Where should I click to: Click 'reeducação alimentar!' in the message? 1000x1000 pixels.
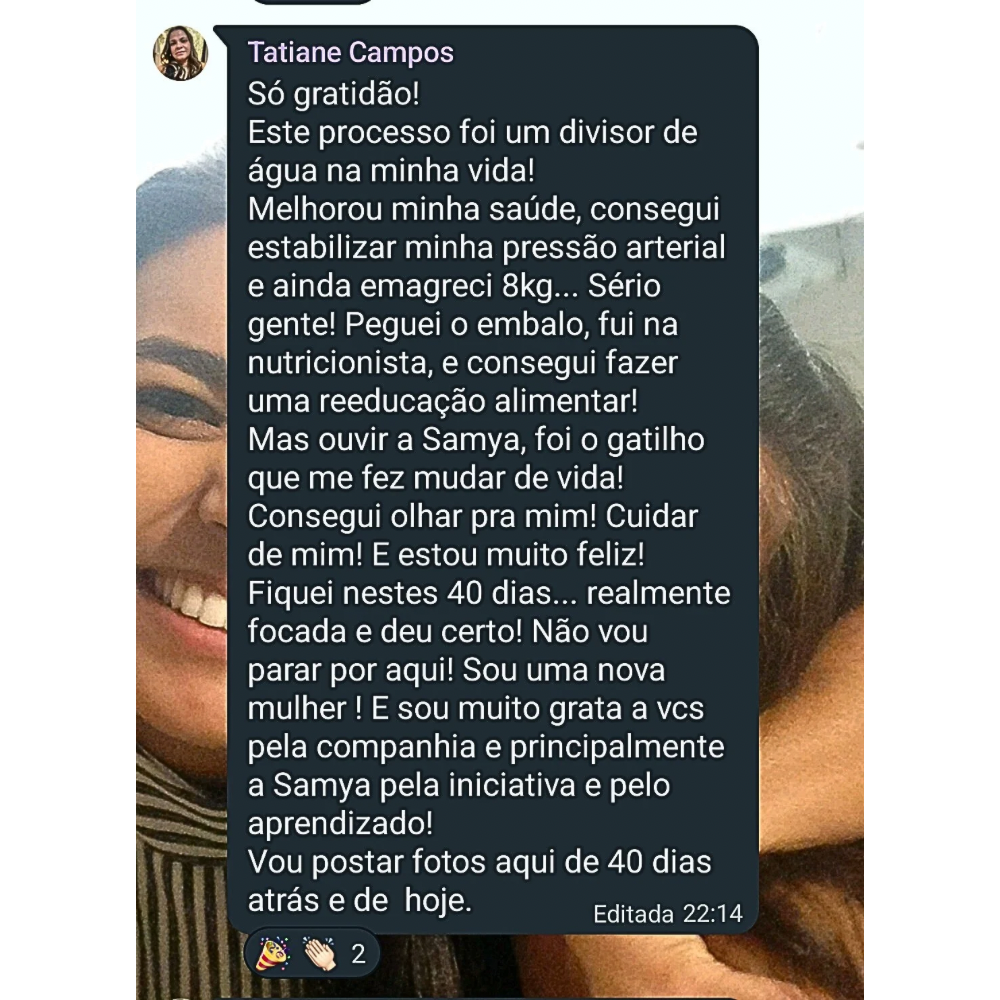click(x=478, y=401)
